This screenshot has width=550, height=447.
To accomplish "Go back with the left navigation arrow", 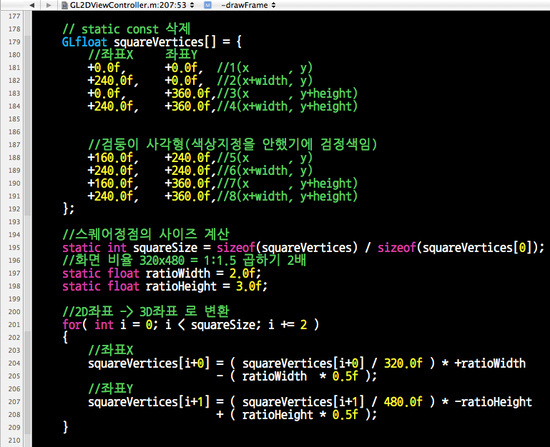I will coord(32,5).
